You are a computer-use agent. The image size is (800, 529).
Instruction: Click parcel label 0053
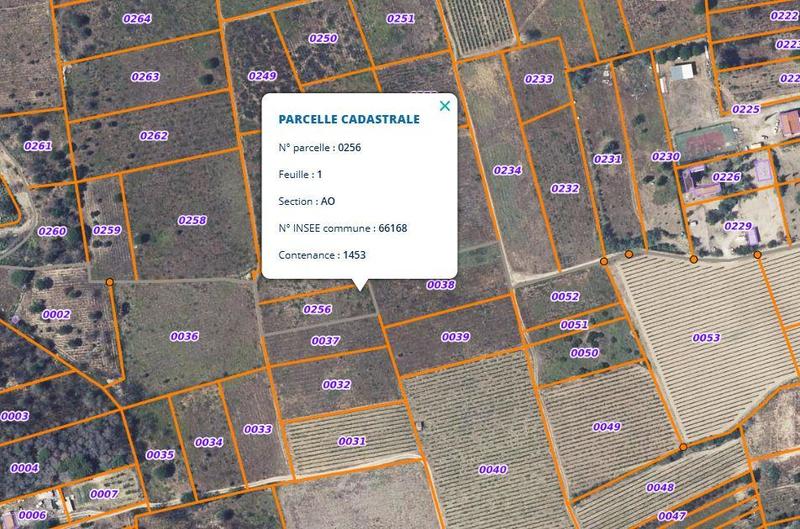[x=706, y=338]
